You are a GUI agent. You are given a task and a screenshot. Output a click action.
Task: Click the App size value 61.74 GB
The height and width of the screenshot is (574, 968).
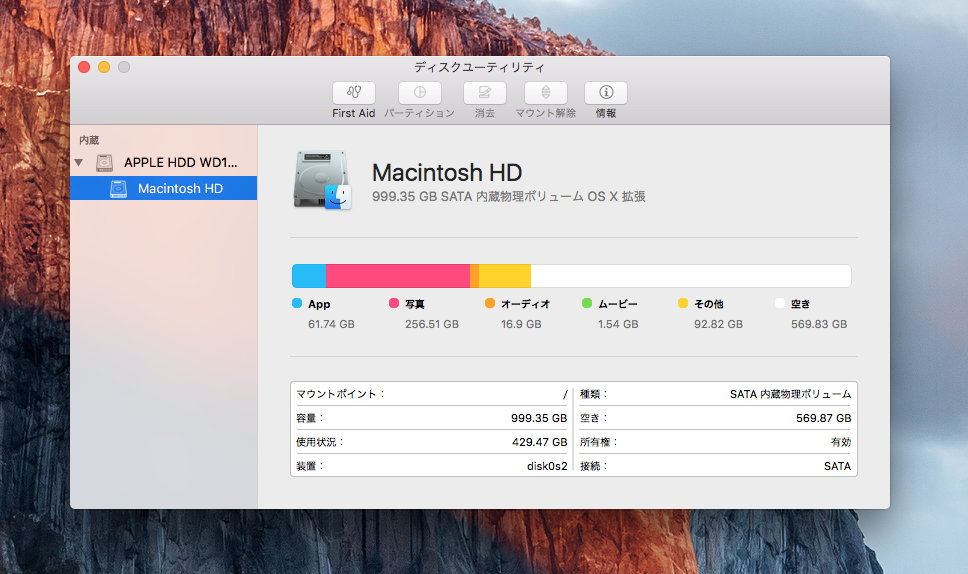332,324
